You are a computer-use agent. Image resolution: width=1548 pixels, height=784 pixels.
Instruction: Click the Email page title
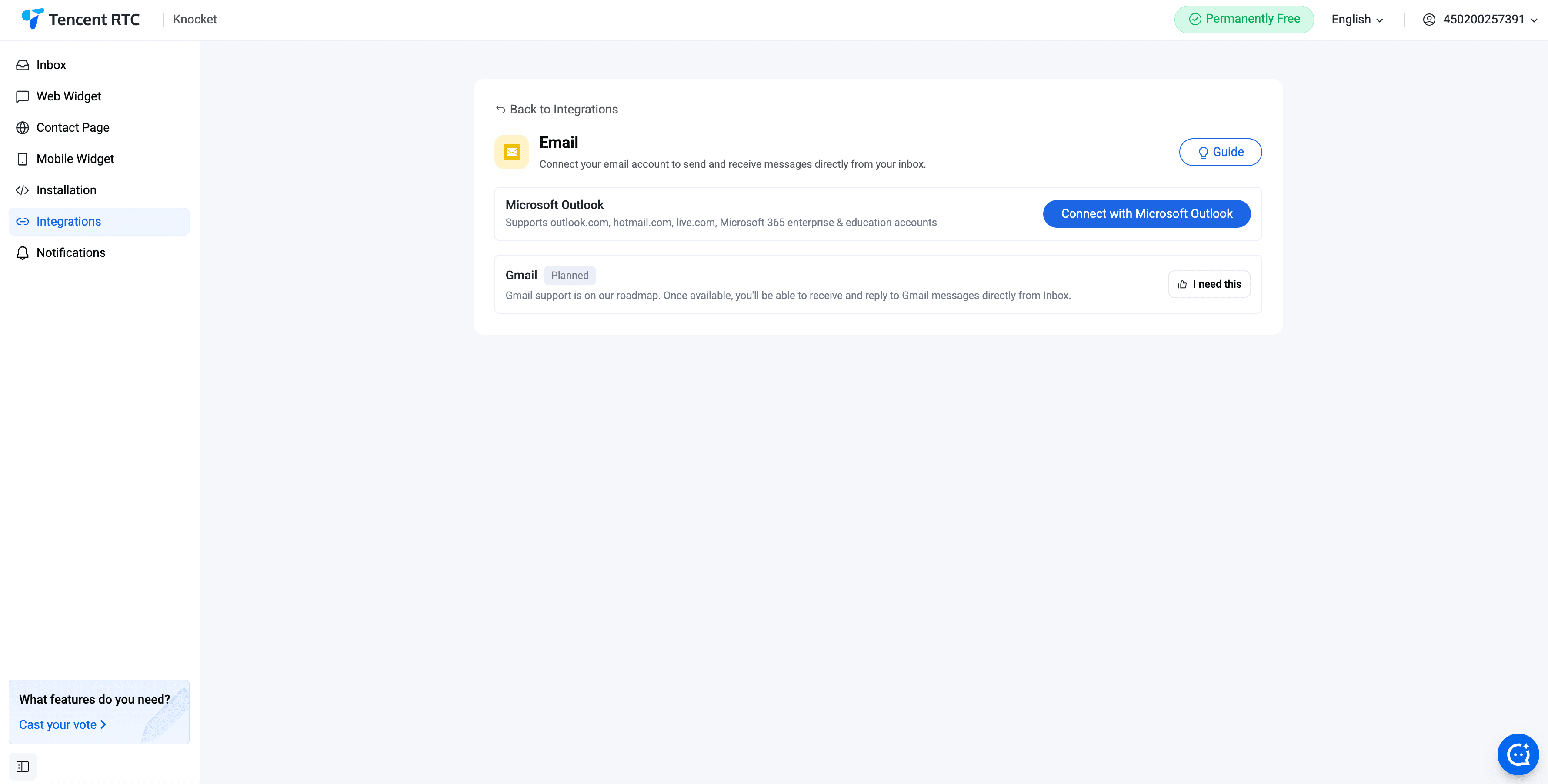tap(558, 143)
